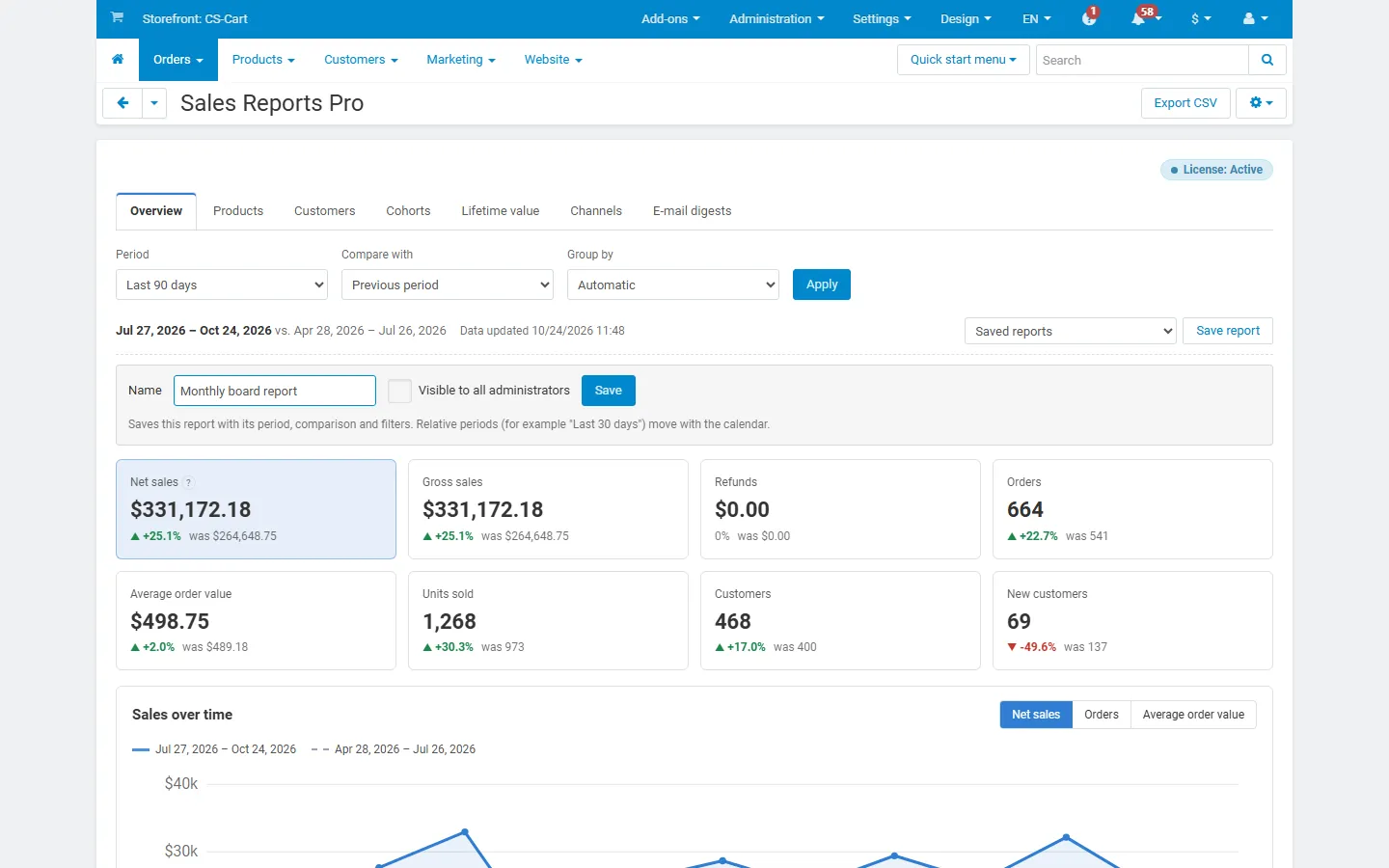This screenshot has height=868, width=1389.
Task: Open the Compare with dropdown
Action: coord(448,285)
